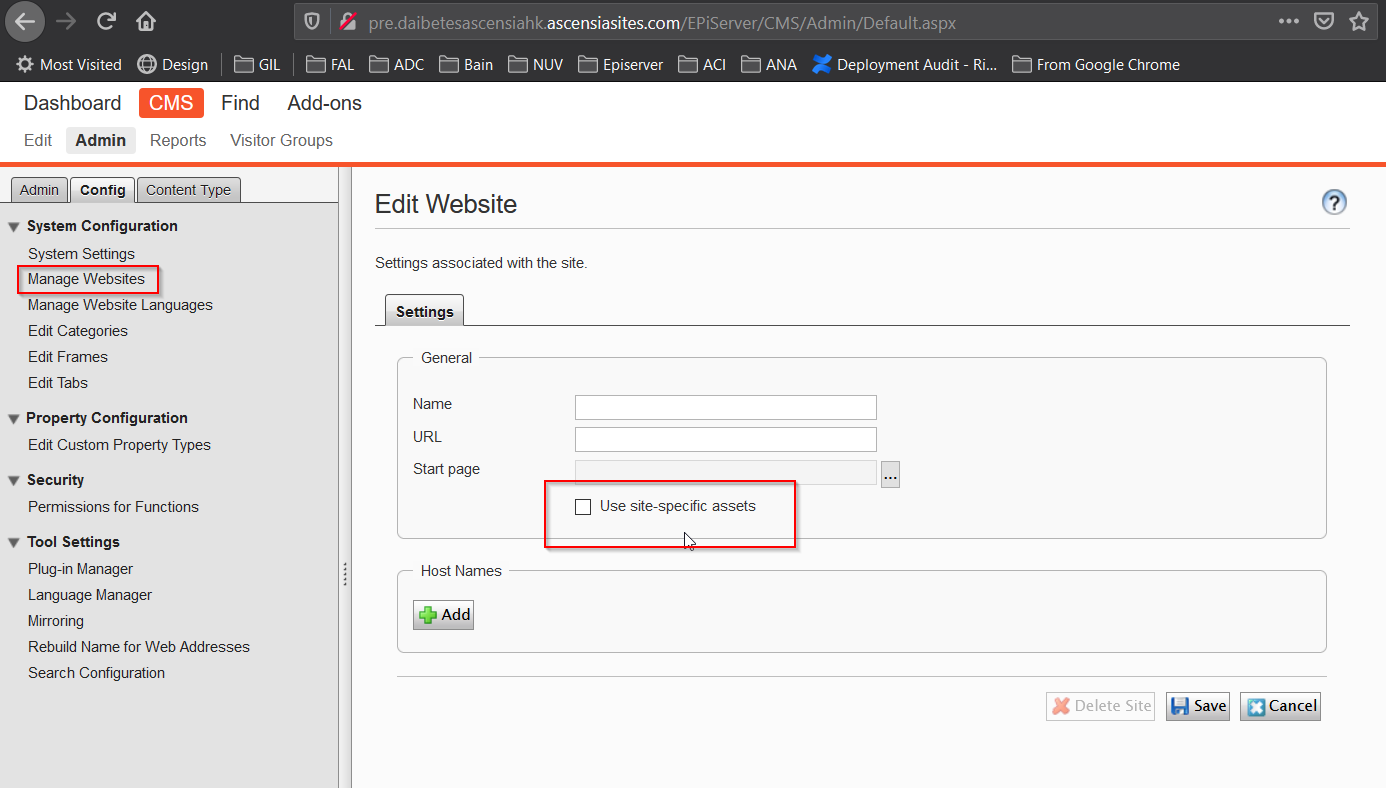
Task: Click the browser back arrow
Action: tap(25, 21)
